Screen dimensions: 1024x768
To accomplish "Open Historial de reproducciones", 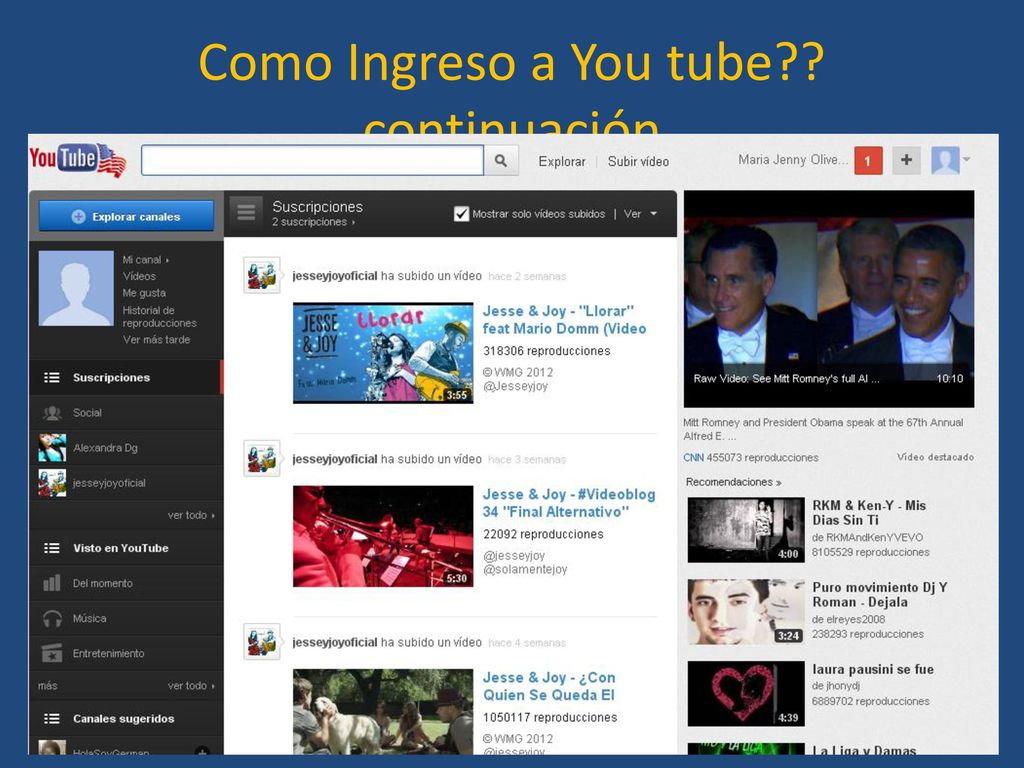I will click(x=159, y=317).
